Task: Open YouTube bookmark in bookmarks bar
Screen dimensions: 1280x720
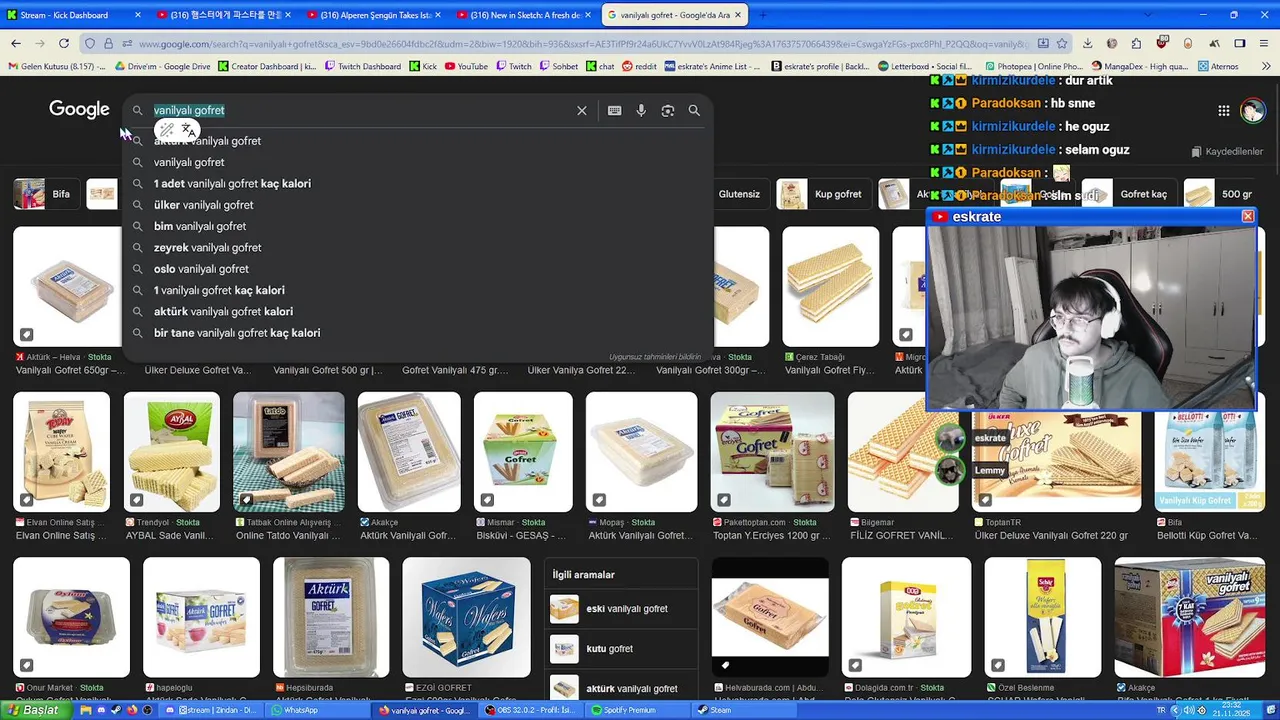Action: coord(467,66)
